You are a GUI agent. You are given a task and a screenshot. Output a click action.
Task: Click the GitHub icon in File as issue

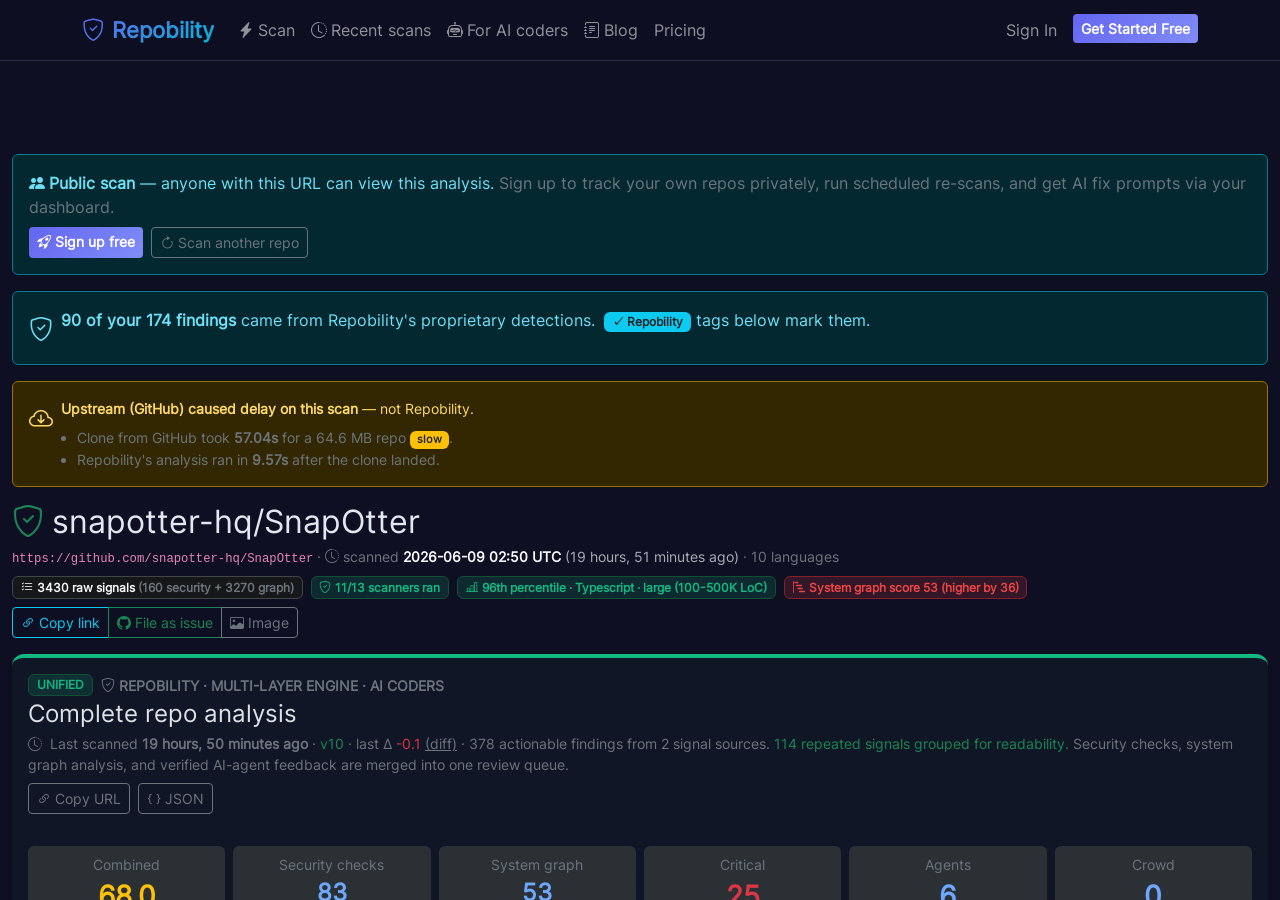(x=124, y=623)
